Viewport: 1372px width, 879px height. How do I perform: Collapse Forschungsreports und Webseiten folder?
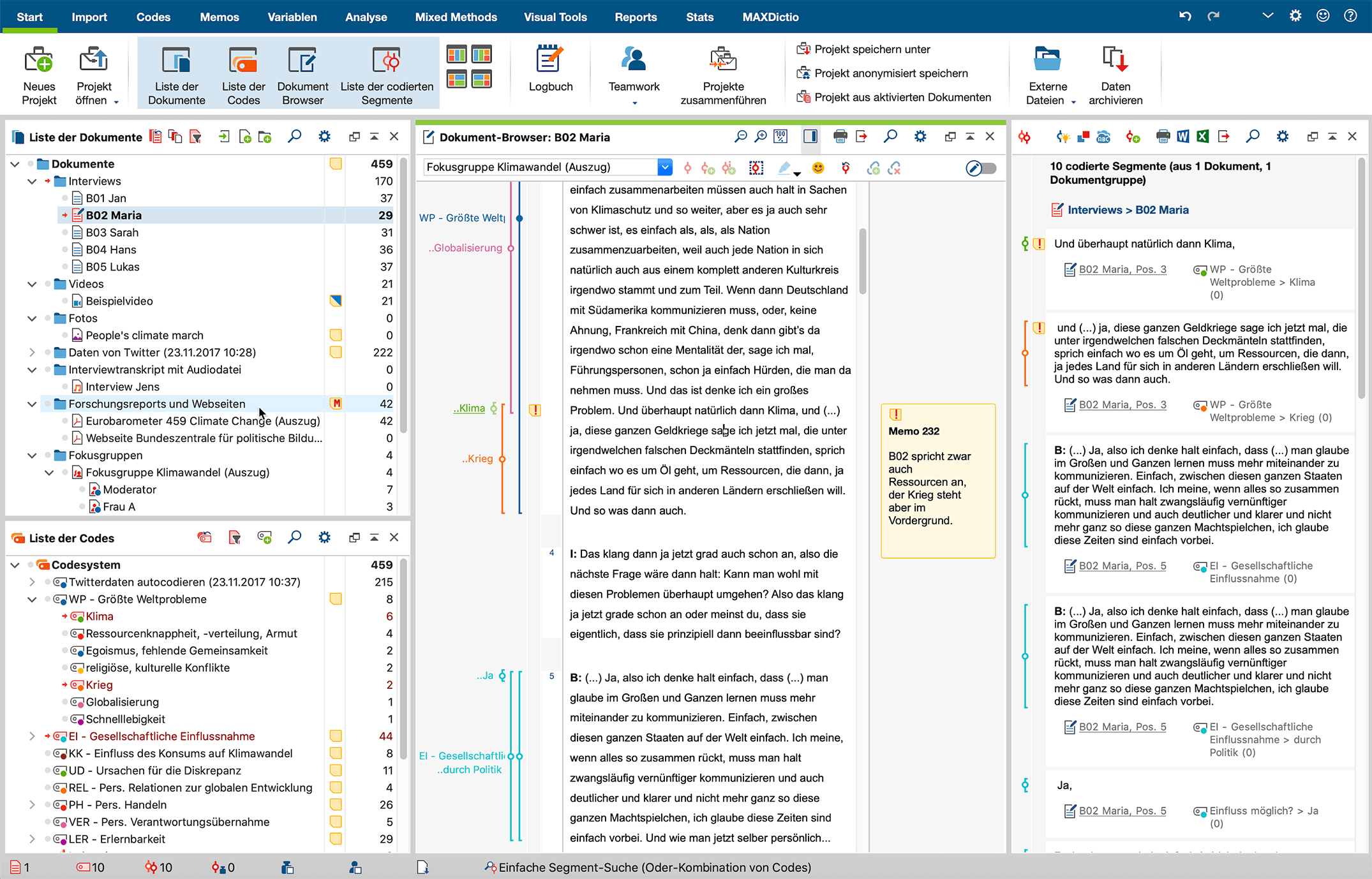tap(32, 404)
